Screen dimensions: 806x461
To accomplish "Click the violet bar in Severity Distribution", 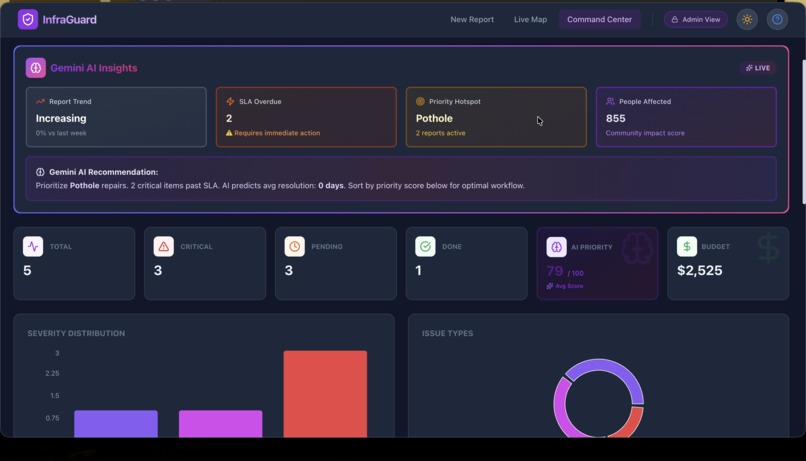I will [116, 423].
